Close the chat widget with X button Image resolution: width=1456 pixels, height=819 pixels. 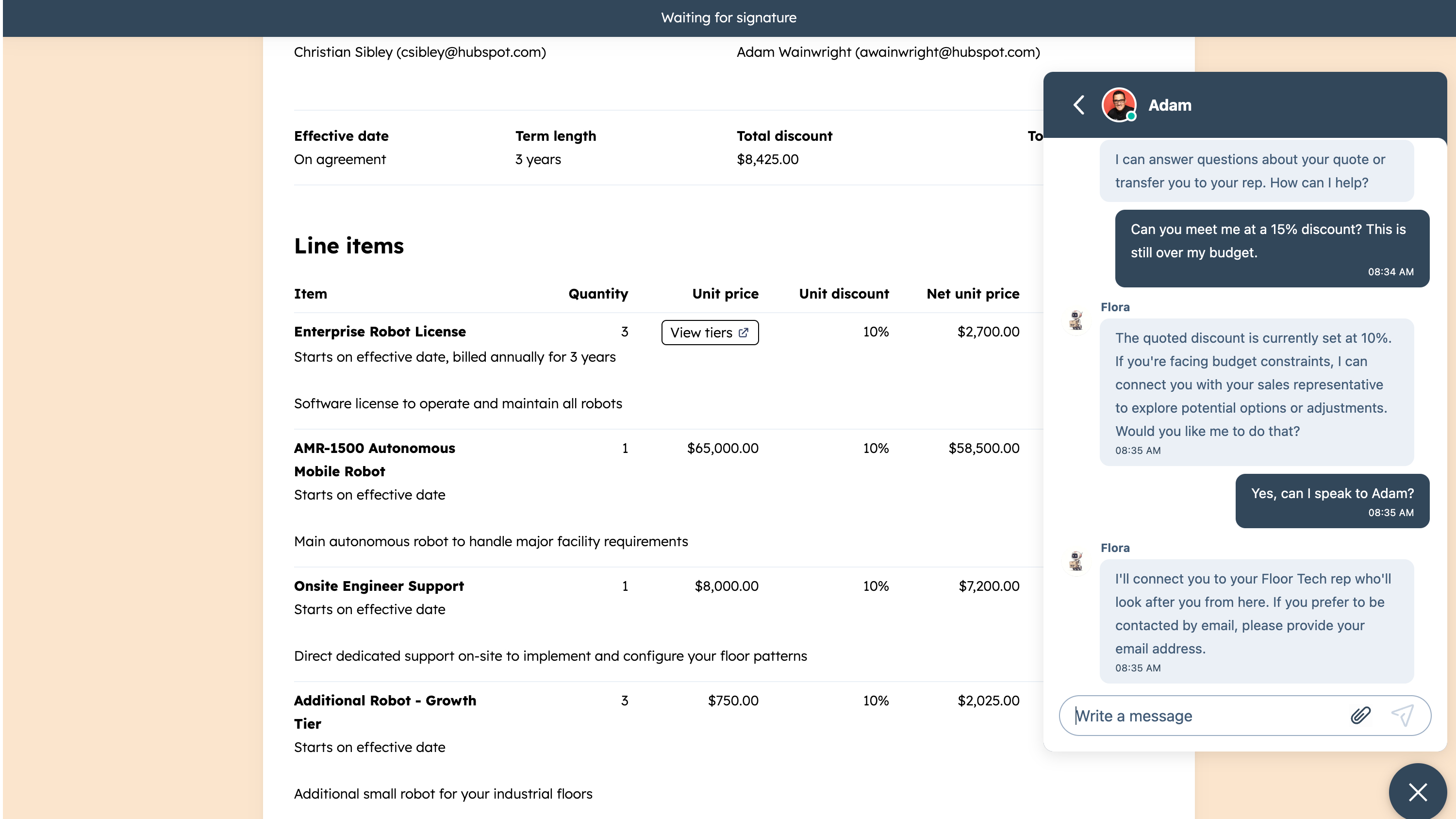pos(1418,792)
